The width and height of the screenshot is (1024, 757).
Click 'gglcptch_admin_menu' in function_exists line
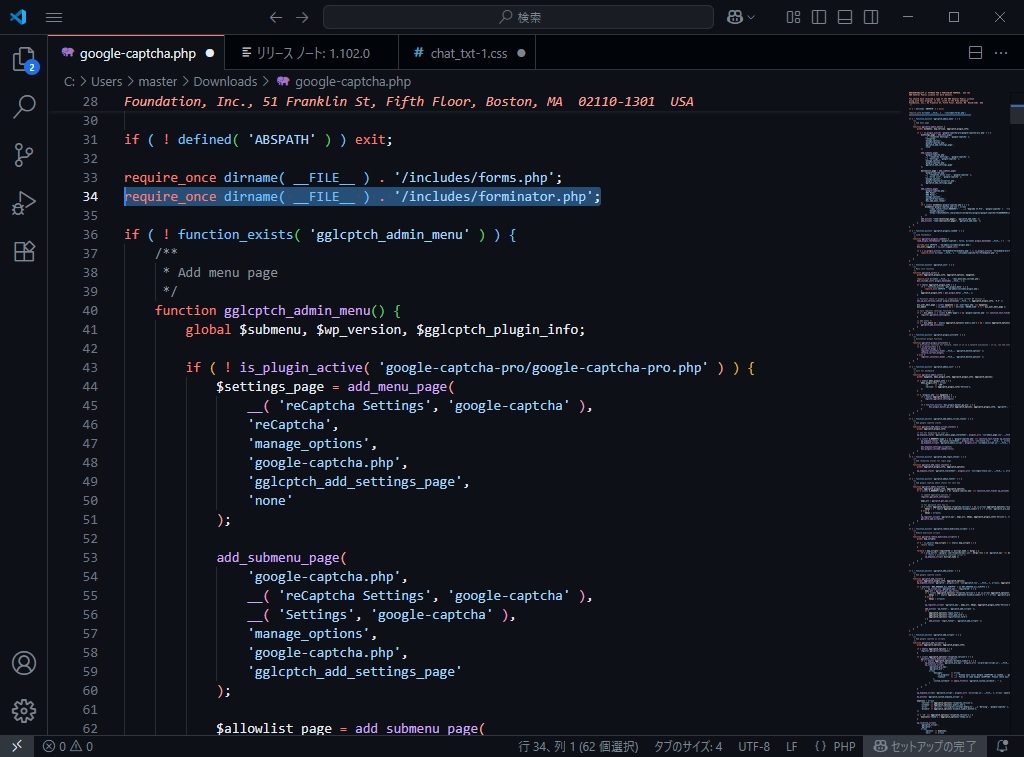tap(389, 234)
